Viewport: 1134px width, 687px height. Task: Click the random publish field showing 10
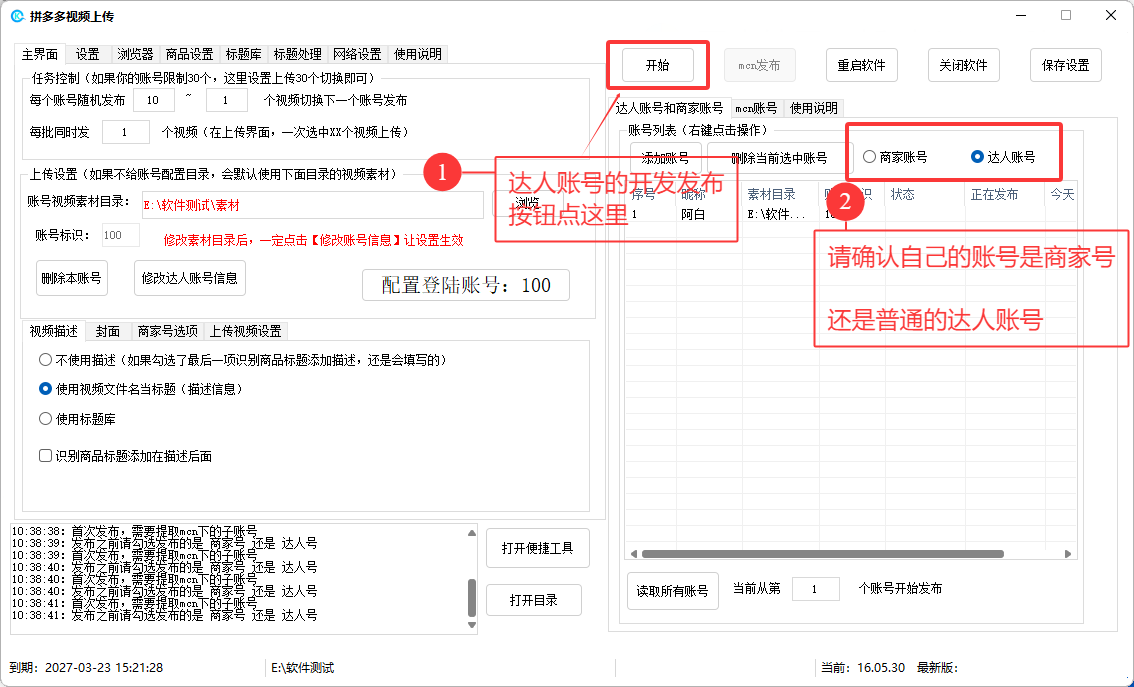[153, 100]
